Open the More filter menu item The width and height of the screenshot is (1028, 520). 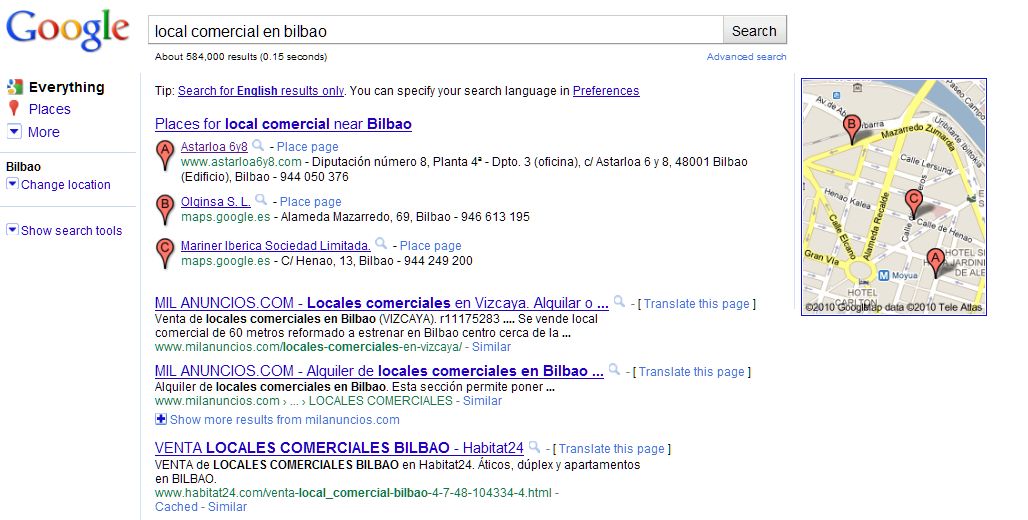click(x=43, y=132)
